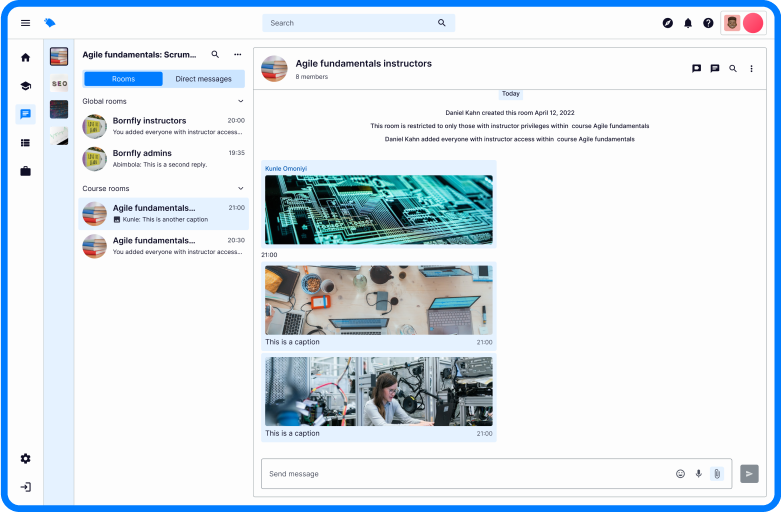Click "Daniel Kahn created this room" notice
The height and width of the screenshot is (512, 781).
coord(510,113)
